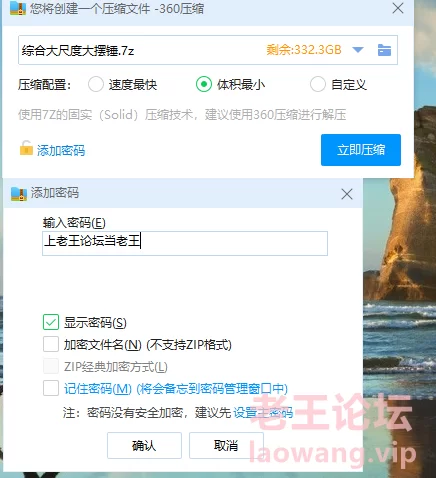The height and width of the screenshot is (478, 436).
Task: Click the 立即压缩 button
Action: point(361,150)
